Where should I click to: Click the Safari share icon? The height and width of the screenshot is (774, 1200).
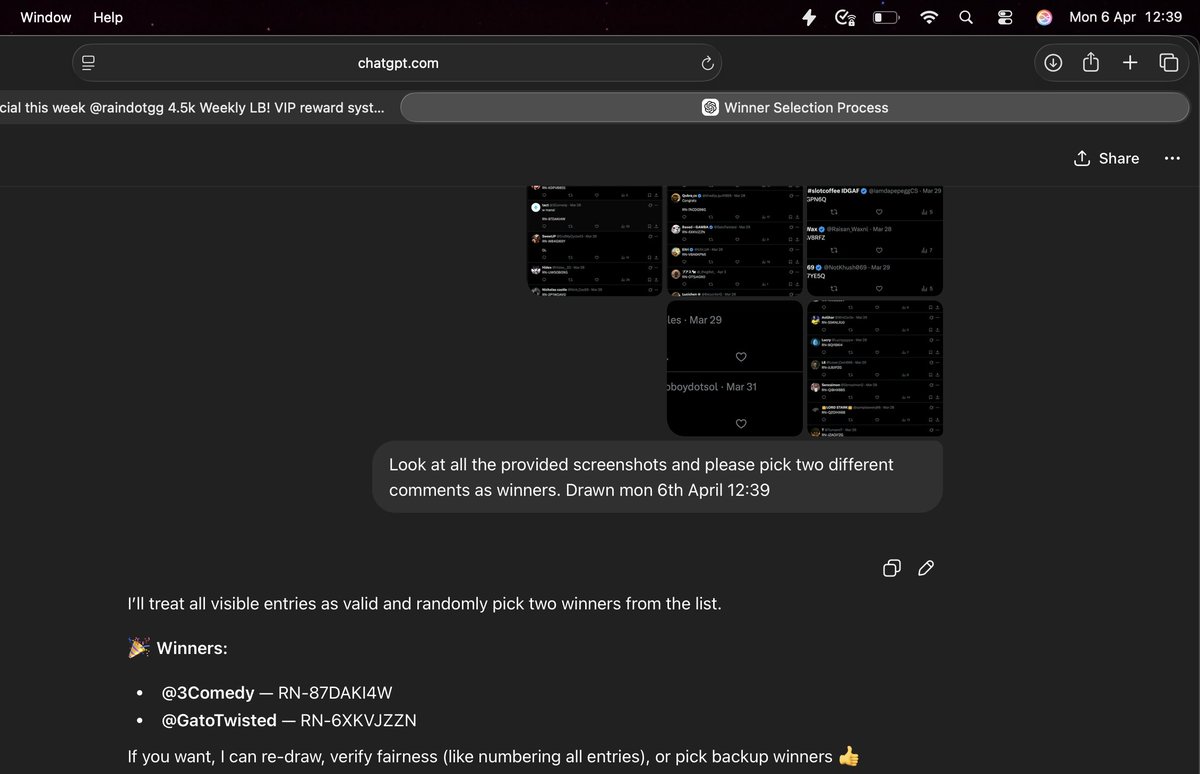pyautogui.click(x=1091, y=63)
